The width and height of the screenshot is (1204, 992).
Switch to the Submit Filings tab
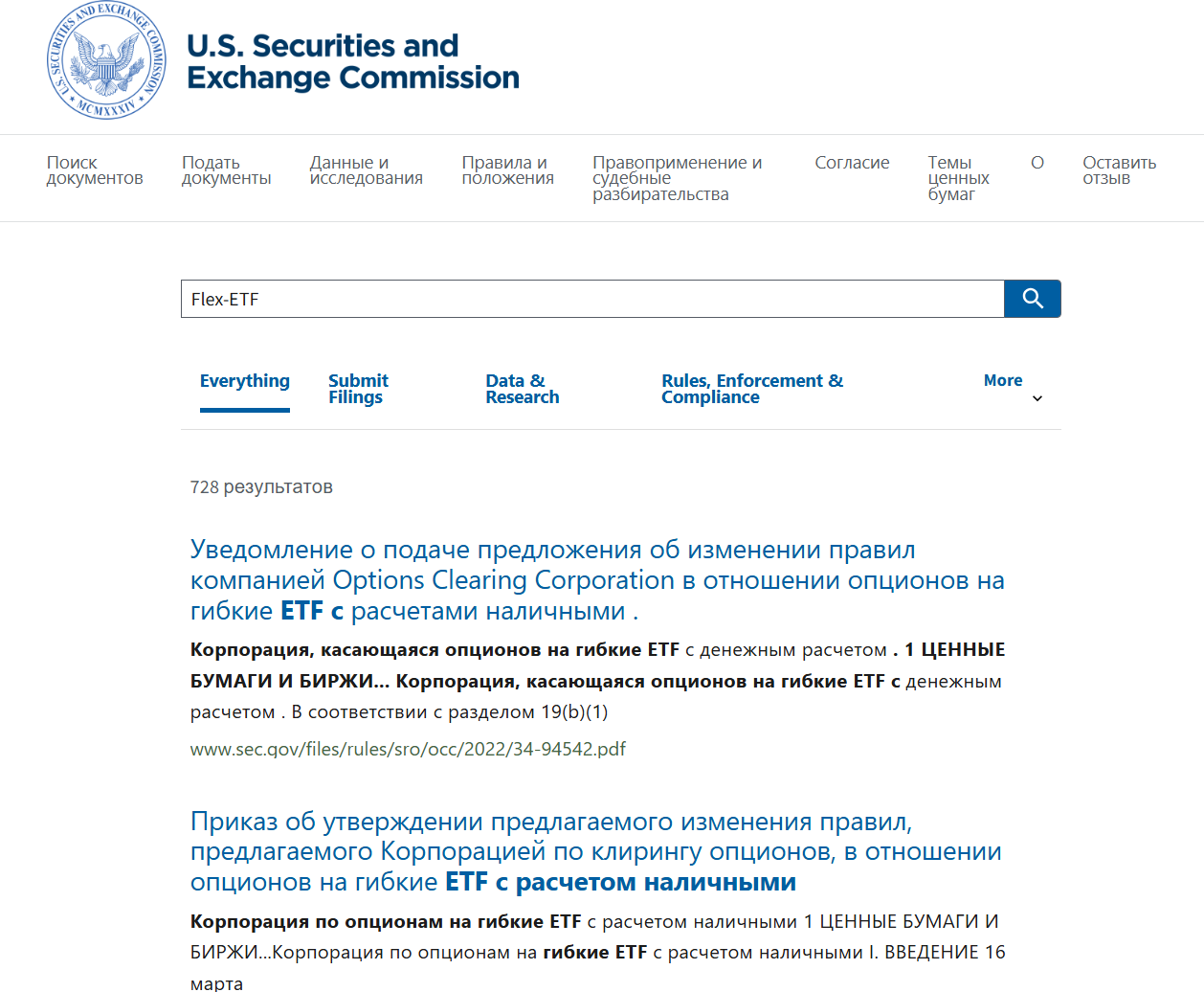pyautogui.click(x=358, y=388)
